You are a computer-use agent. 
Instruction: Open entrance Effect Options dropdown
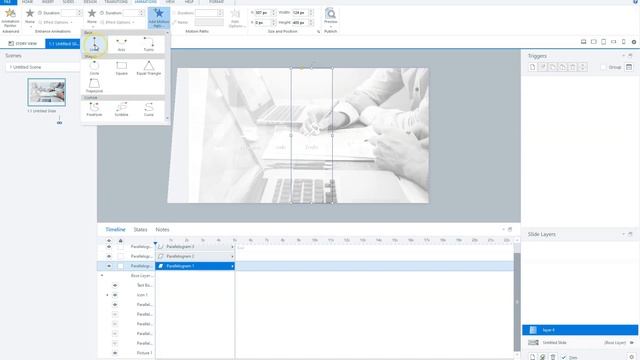[56, 22]
